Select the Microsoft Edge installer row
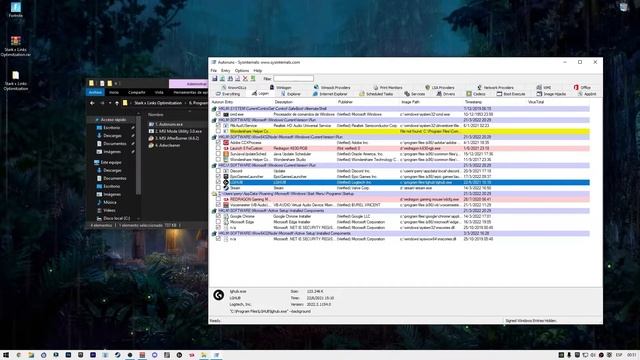This screenshot has height=360, width=640. [400, 222]
